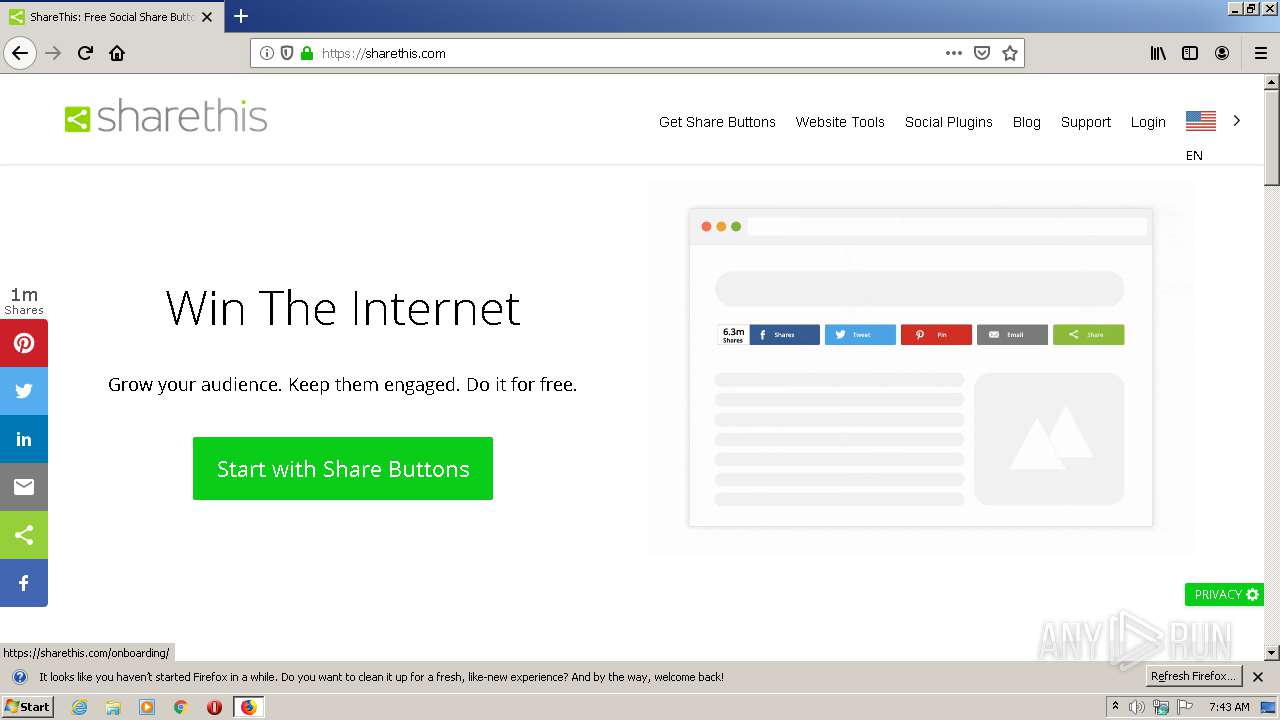Open Social Plugins menu
The image size is (1280, 720).
[949, 122]
